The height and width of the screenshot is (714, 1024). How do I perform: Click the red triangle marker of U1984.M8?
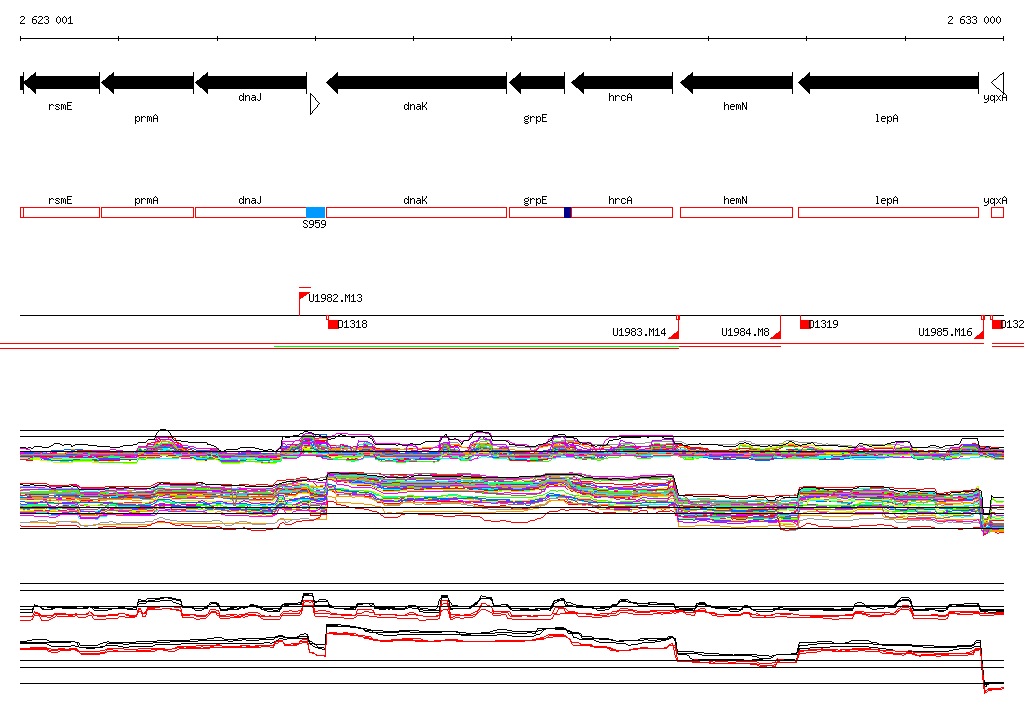coord(776,334)
